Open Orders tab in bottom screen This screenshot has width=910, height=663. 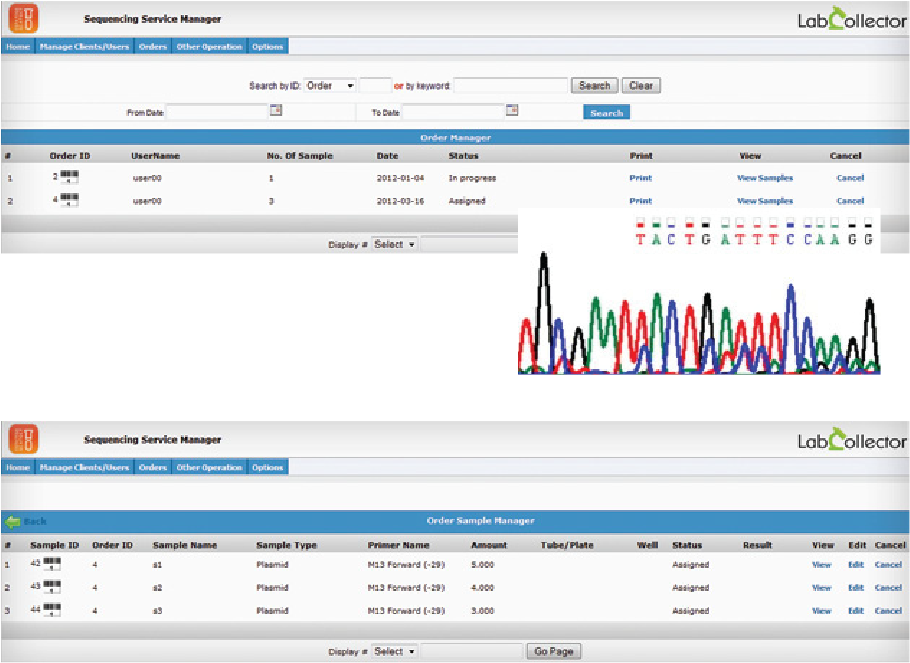click(153, 467)
